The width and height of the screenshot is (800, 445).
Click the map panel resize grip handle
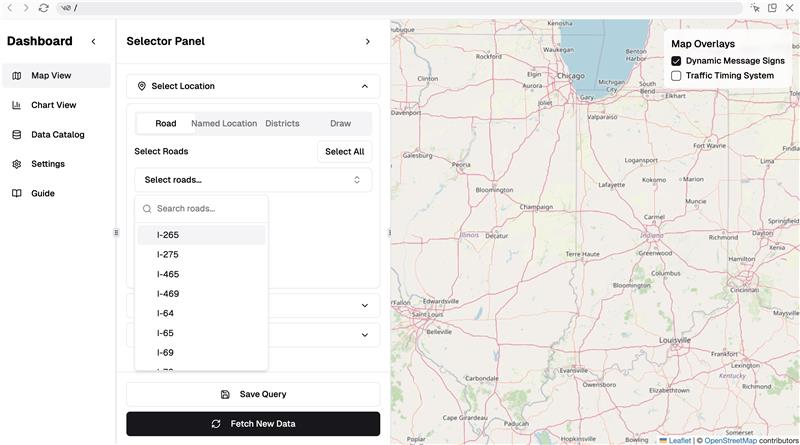pyautogui.click(x=390, y=233)
